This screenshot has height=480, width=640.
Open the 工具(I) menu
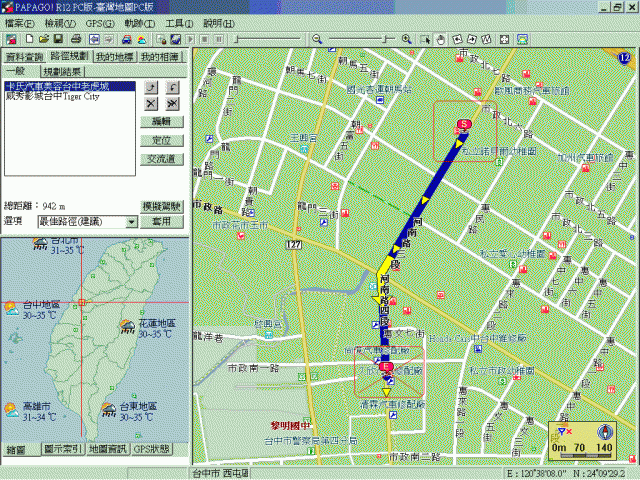(179, 23)
